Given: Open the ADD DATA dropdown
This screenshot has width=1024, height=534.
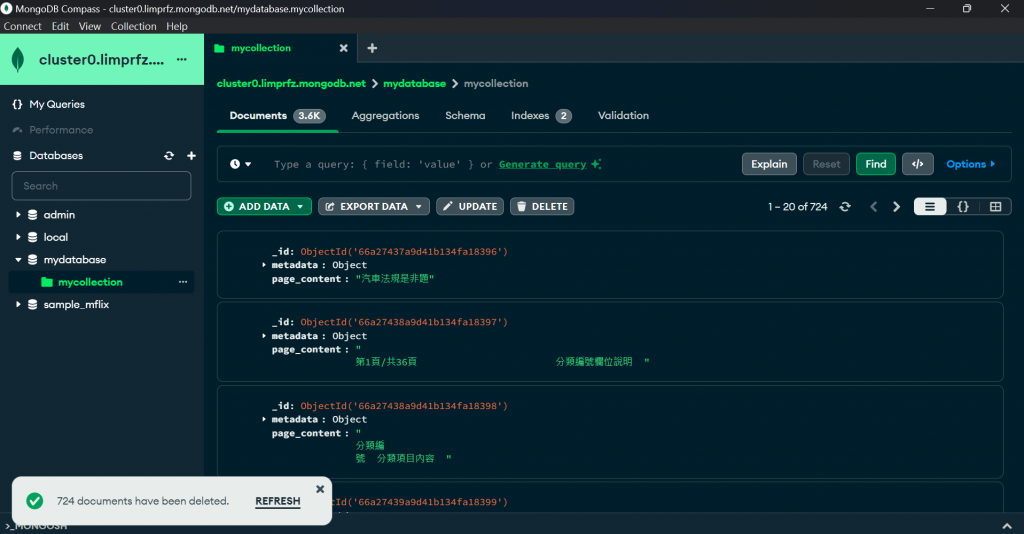Looking at the screenshot, I should 264,206.
